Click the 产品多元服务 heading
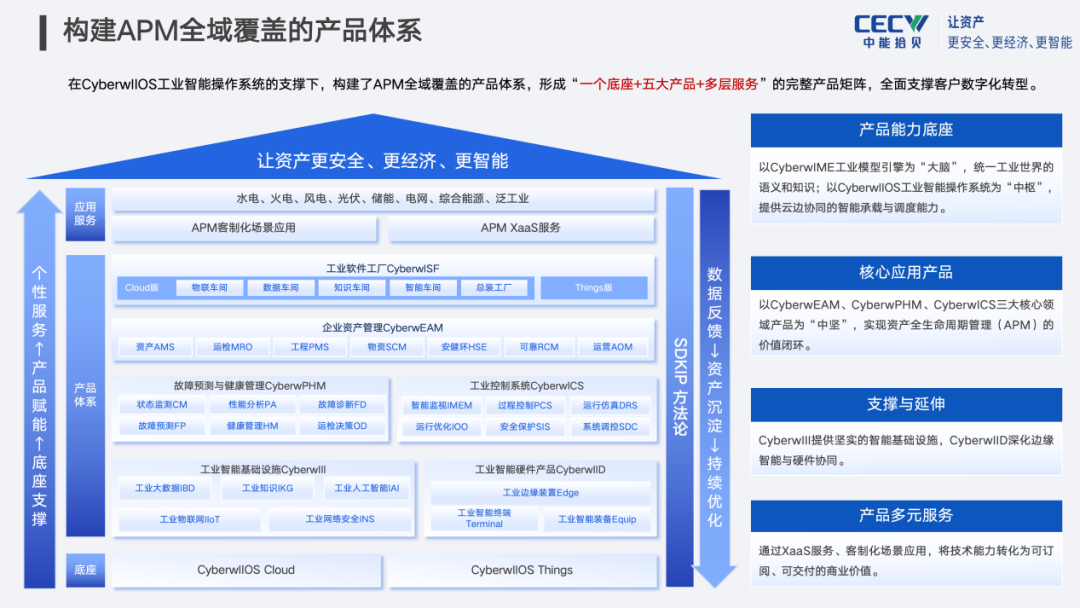Viewport: 1080px width, 608px height. 906,515
